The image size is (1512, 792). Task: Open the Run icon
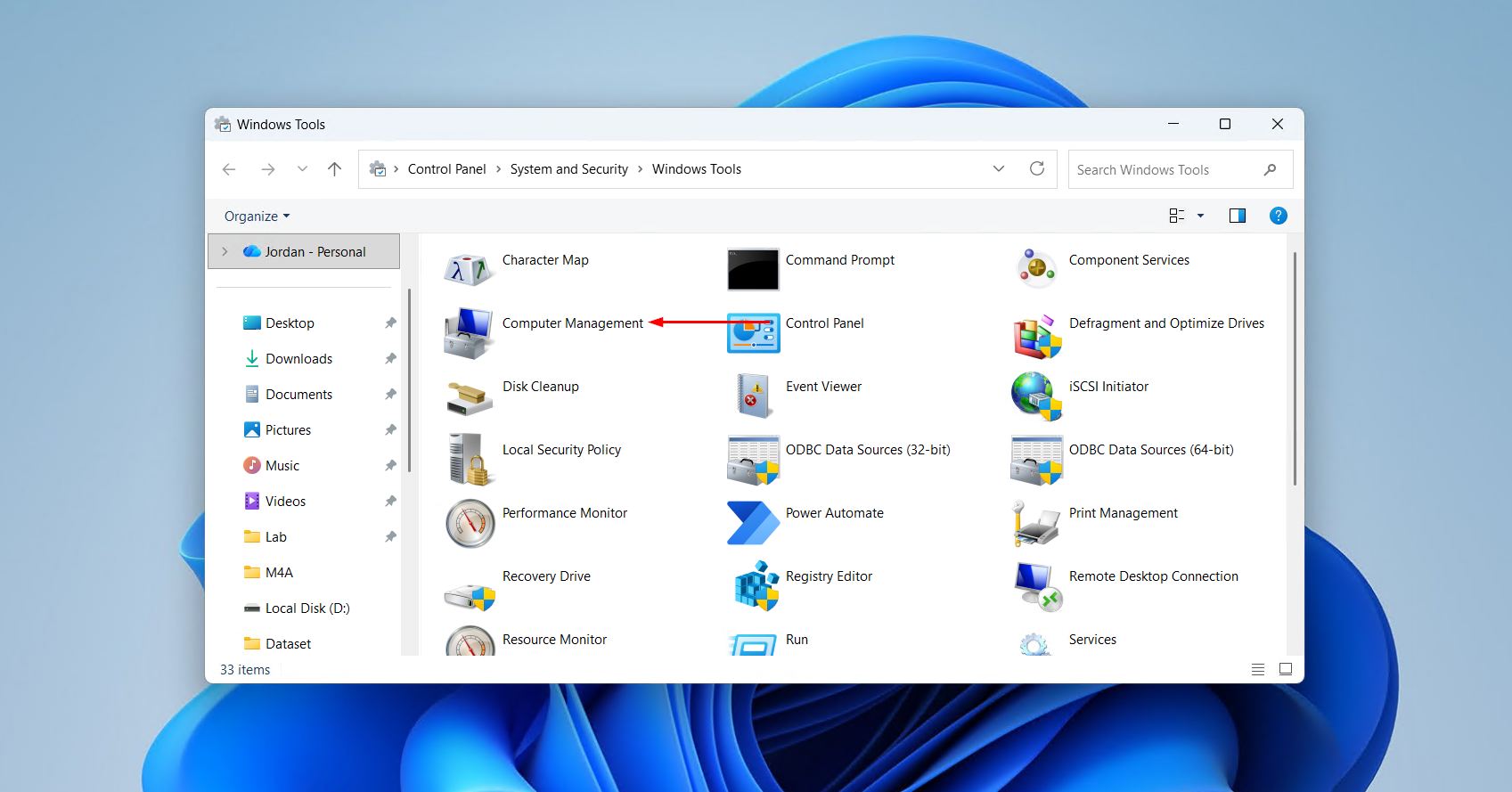(753, 645)
